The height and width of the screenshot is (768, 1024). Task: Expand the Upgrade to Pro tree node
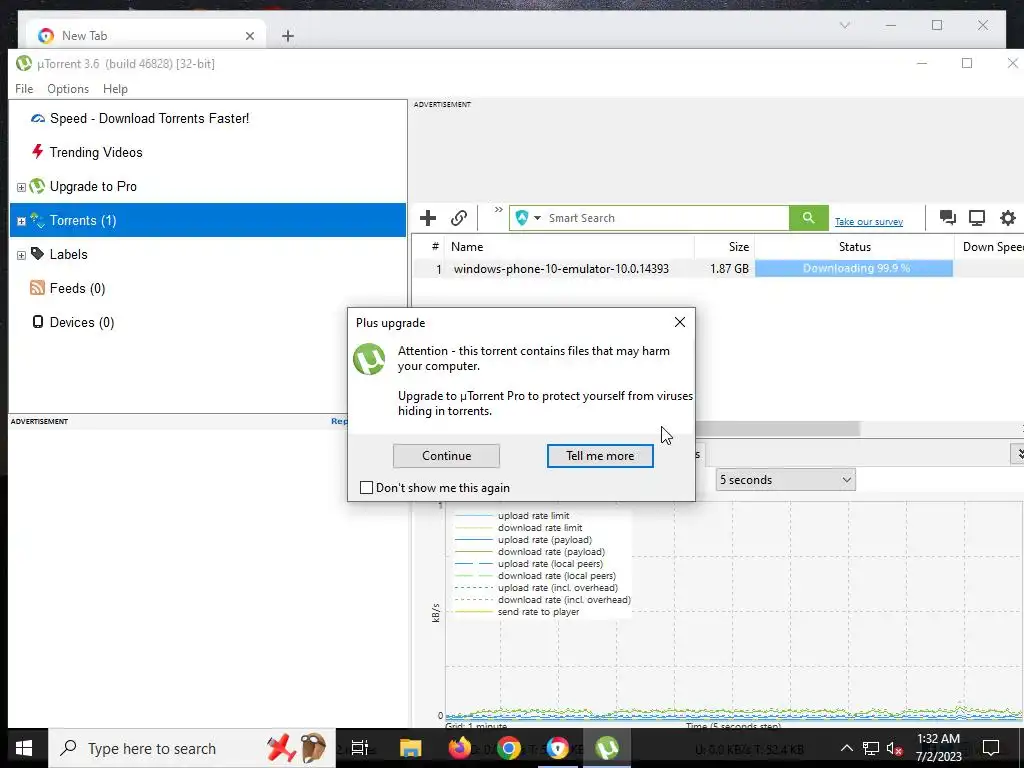[x=21, y=187]
